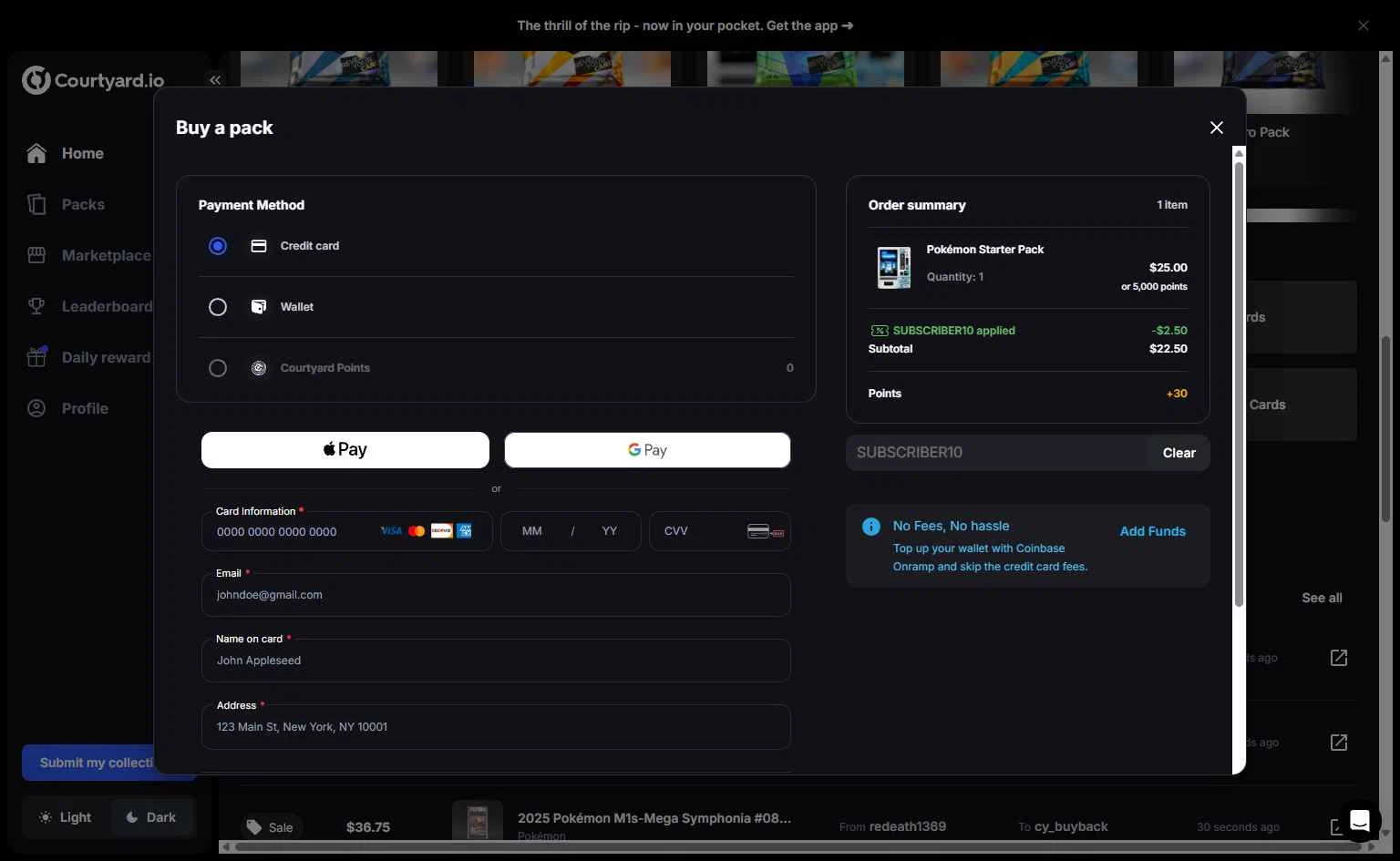
Task: Switch to Dark theme
Action: [x=151, y=817]
